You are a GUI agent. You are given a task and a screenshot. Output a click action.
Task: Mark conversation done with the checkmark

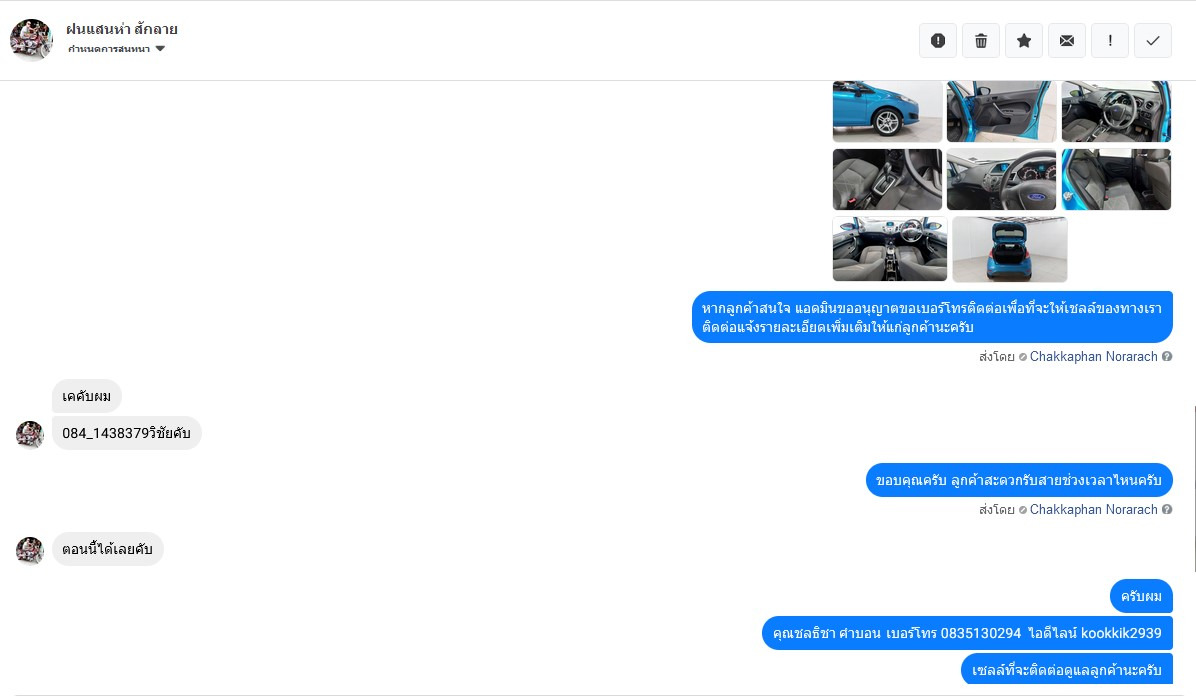[x=1153, y=40]
